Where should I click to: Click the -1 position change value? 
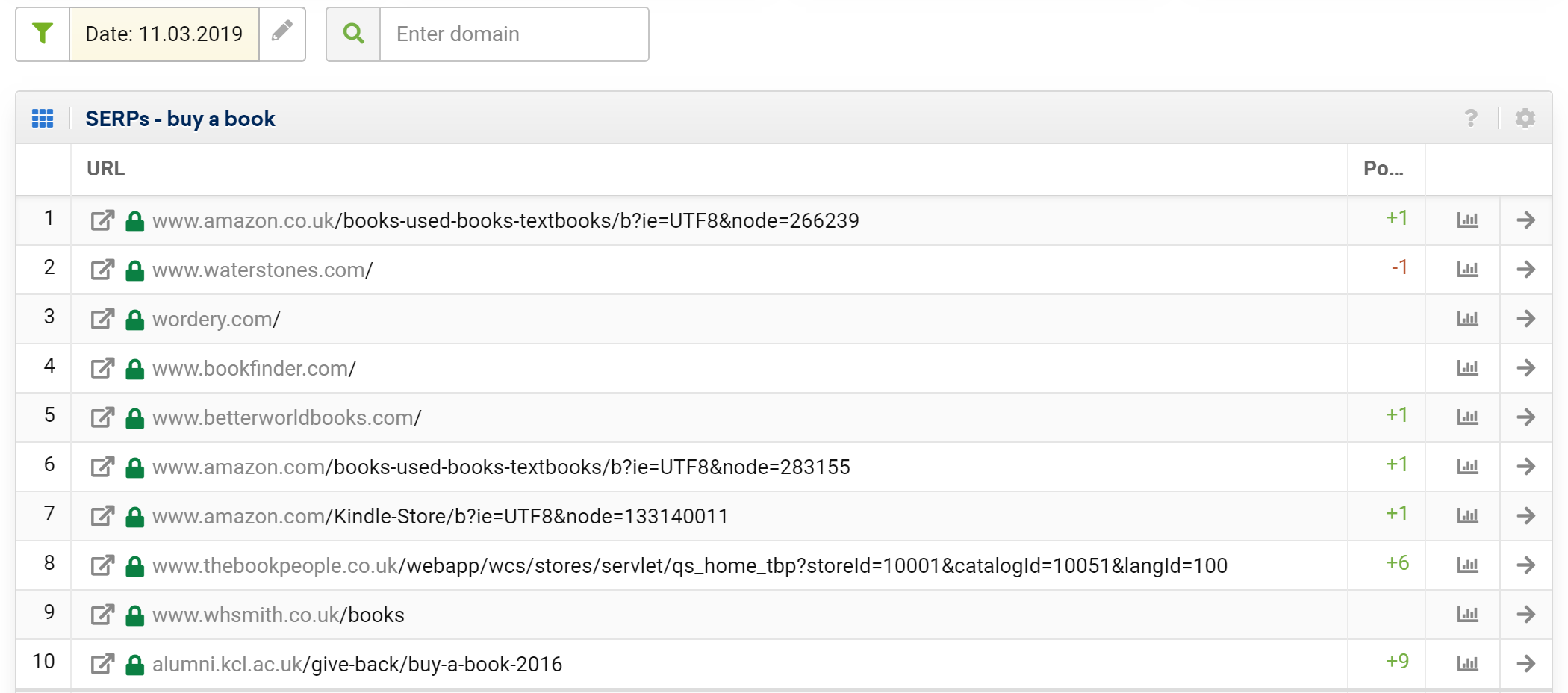pos(1399,267)
